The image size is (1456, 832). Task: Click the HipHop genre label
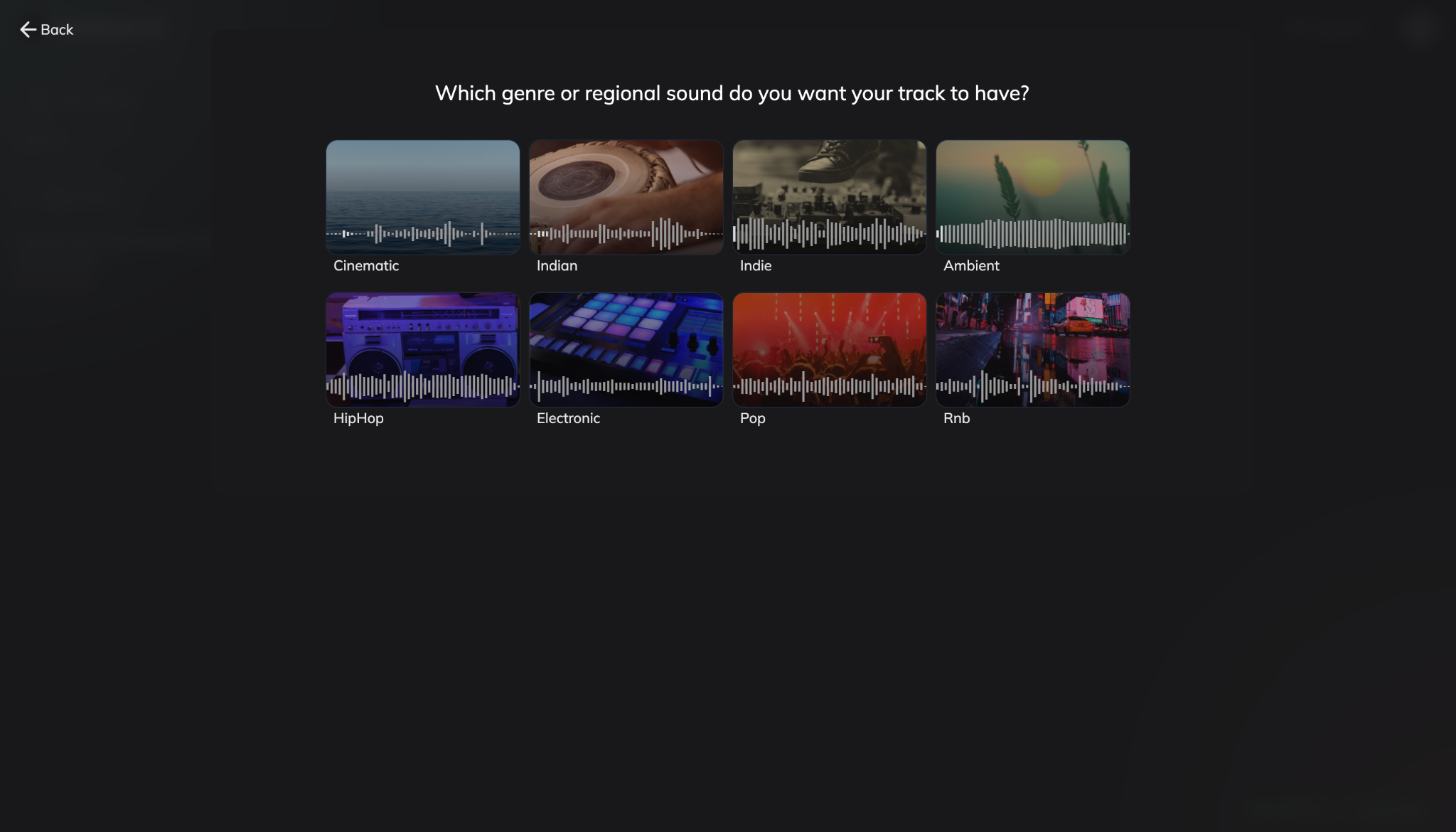pyautogui.click(x=358, y=418)
